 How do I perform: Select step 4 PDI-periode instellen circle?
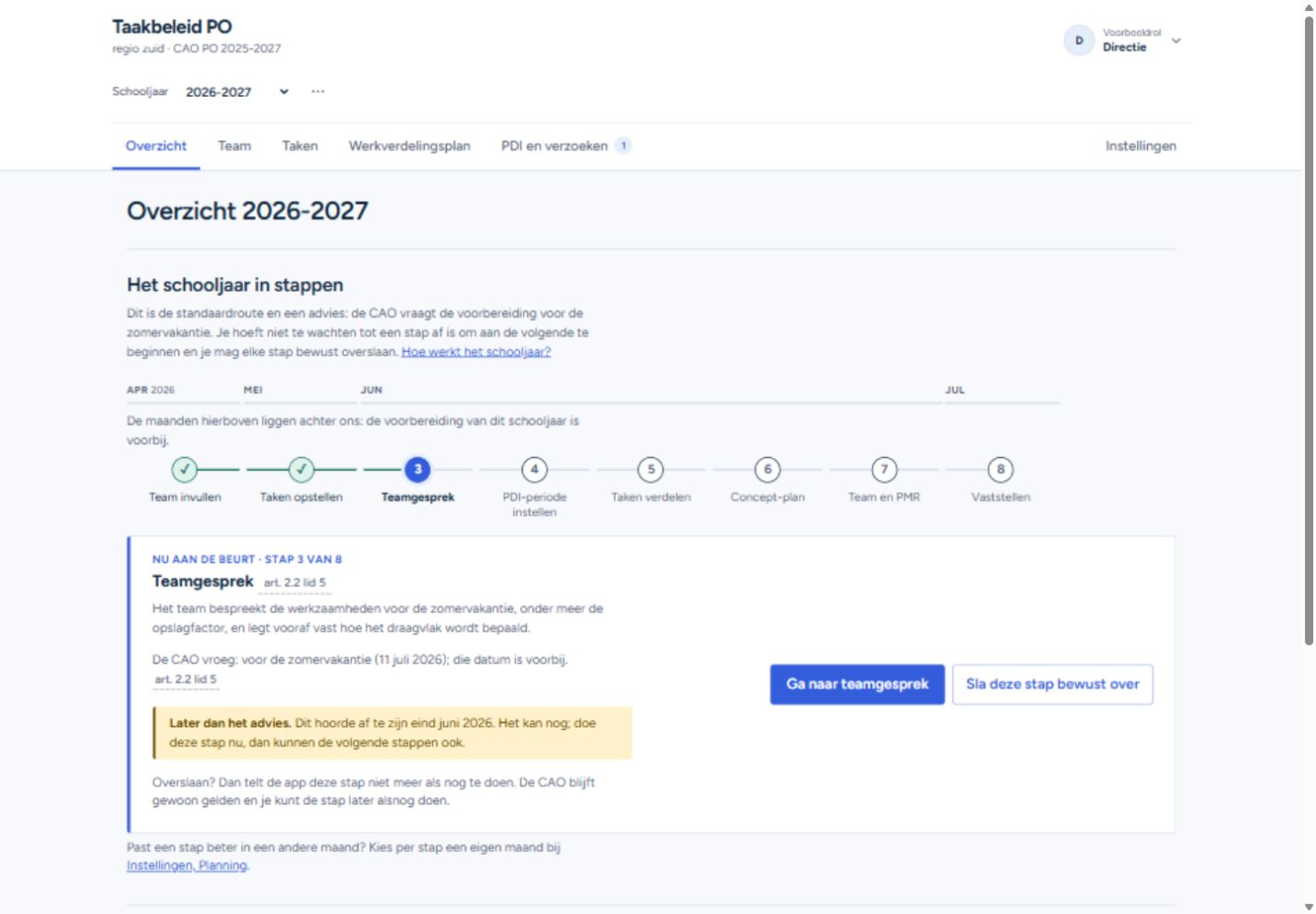point(534,469)
